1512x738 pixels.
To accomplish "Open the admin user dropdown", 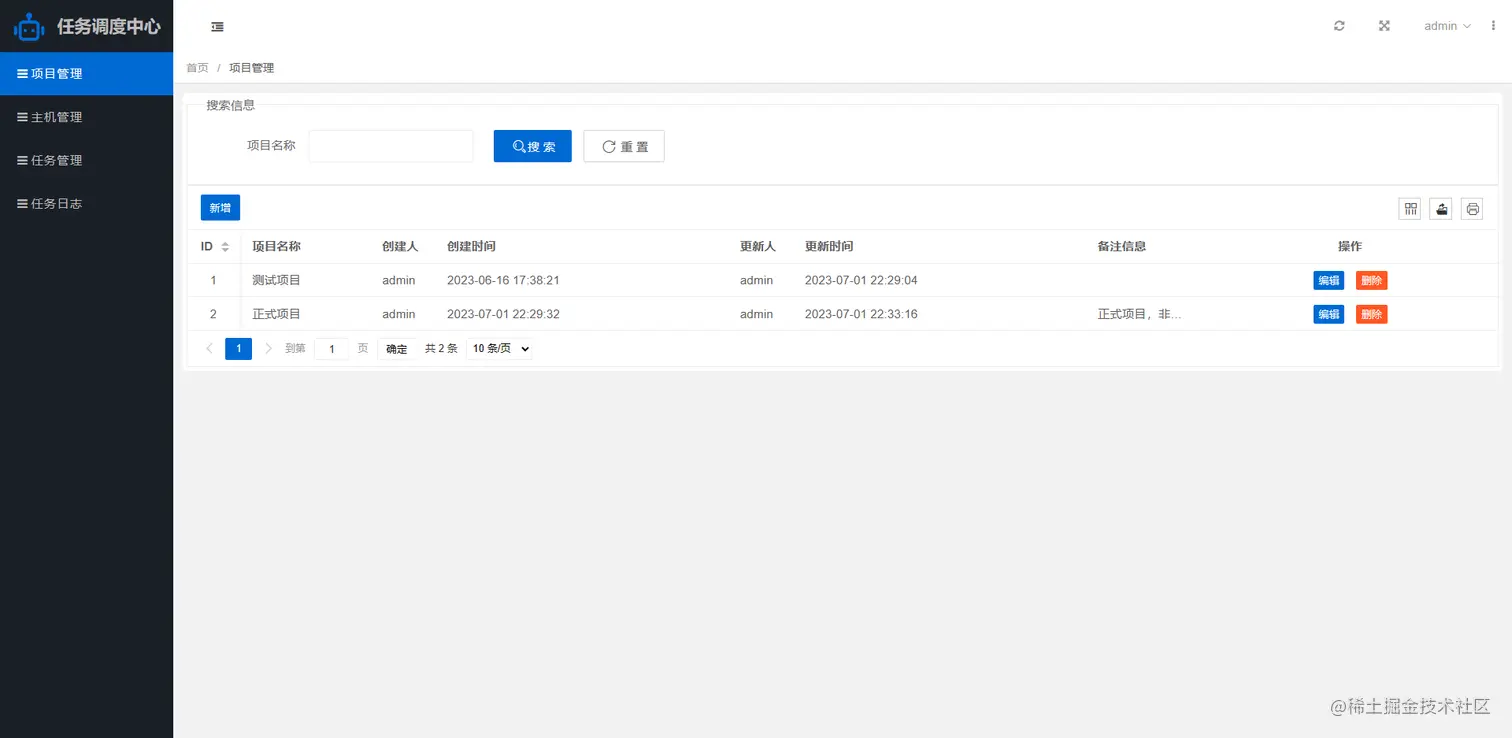I will 1447,26.
